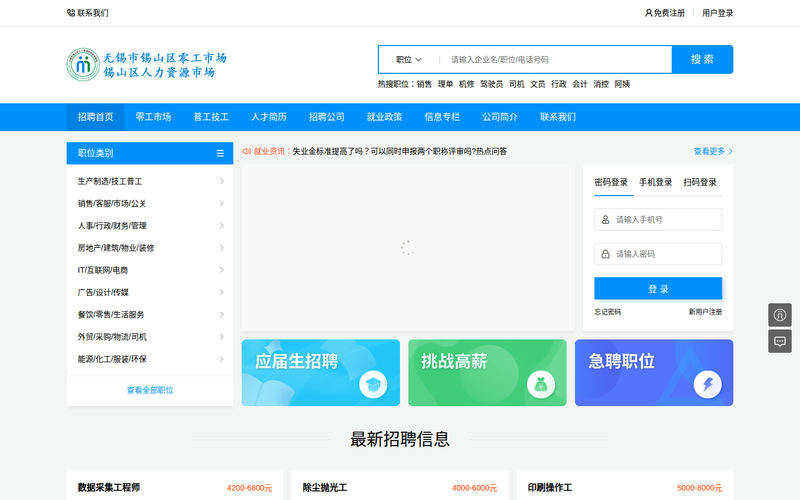Click the phone icon beside 联系我们
Viewport: 800px width, 500px height.
coord(71,13)
